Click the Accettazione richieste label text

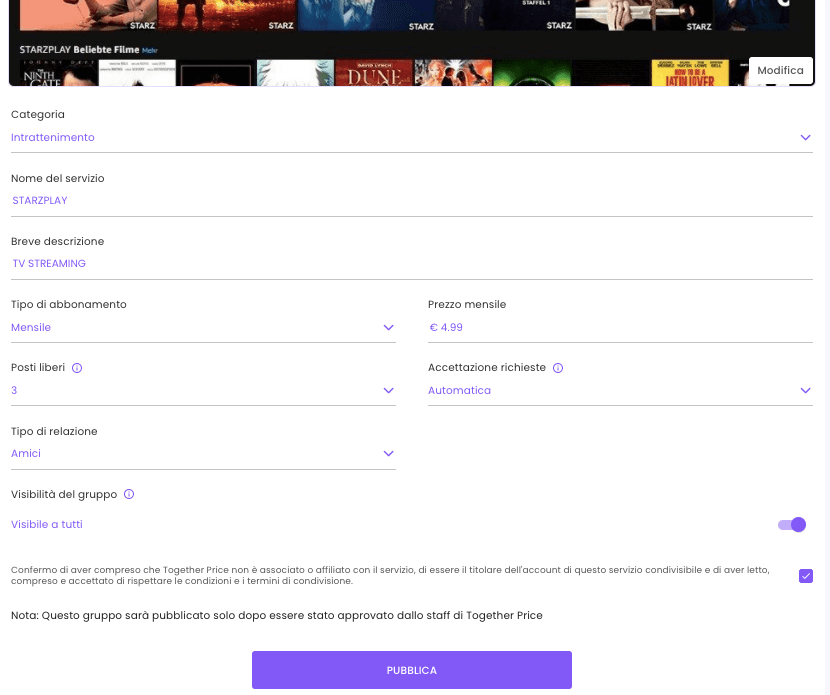[x=486, y=367]
